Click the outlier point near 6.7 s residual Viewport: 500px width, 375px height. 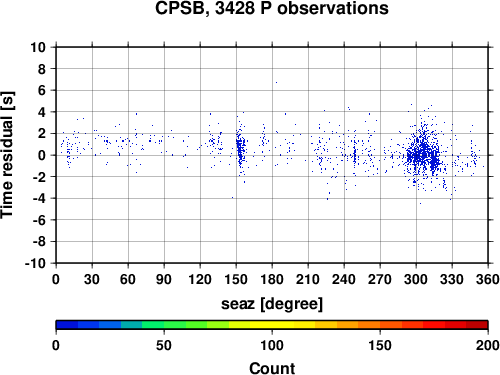coord(276,82)
